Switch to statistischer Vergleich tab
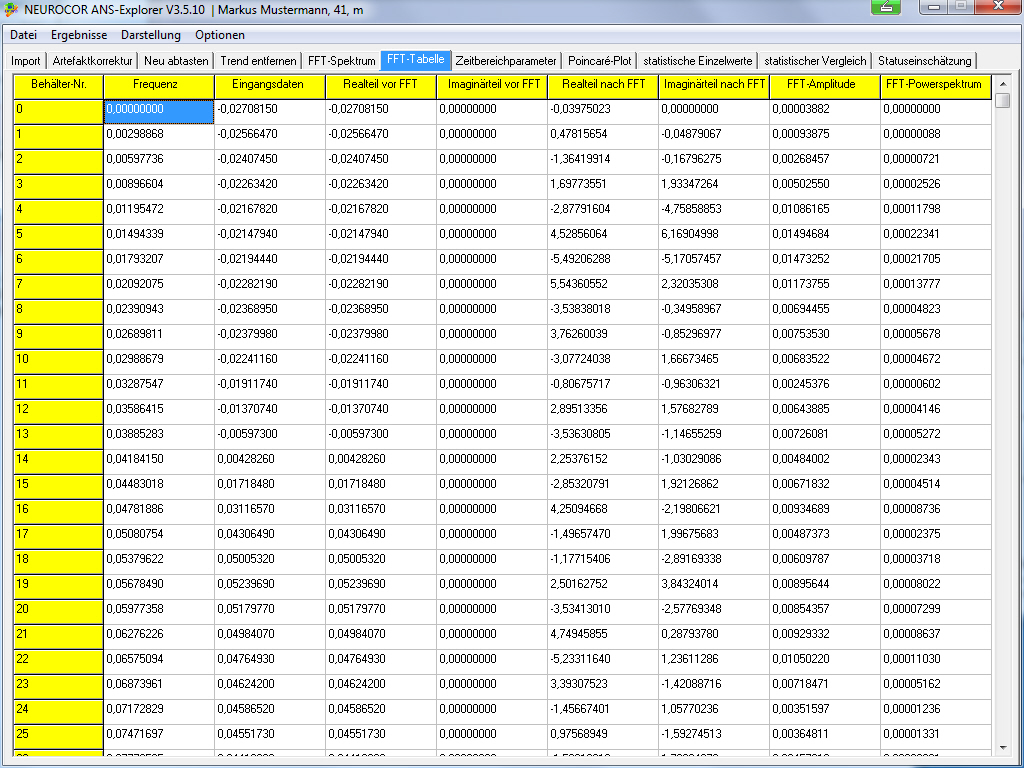This screenshot has width=1024, height=768. pyautogui.click(x=815, y=61)
